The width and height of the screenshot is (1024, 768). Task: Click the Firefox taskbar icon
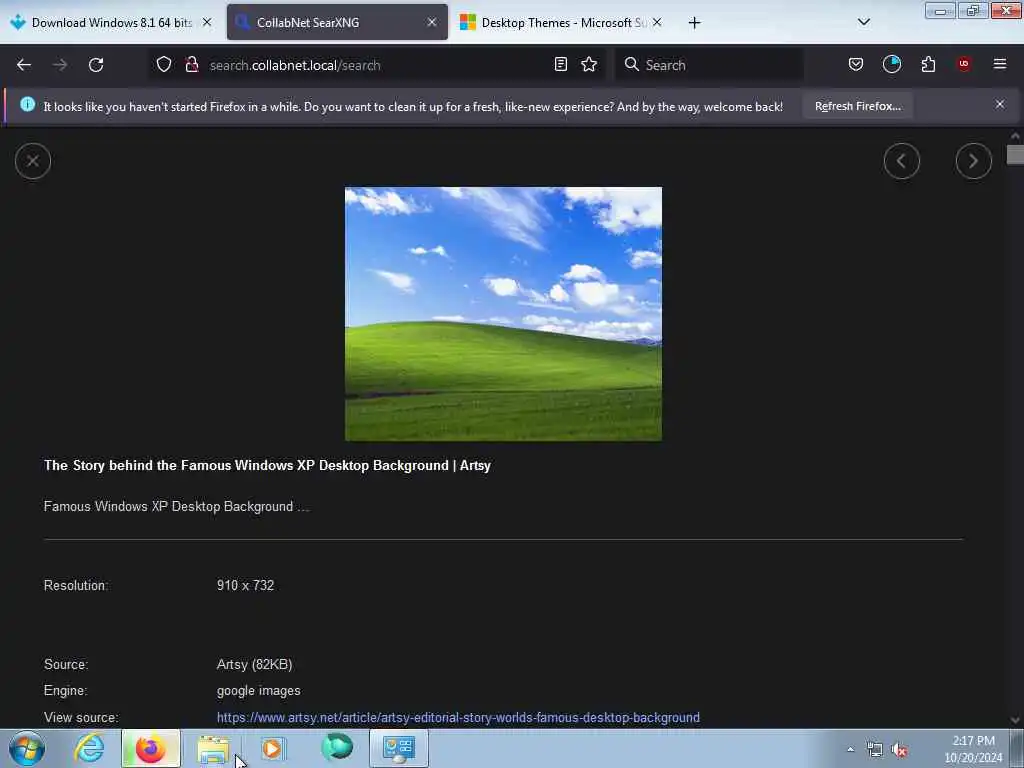point(151,748)
